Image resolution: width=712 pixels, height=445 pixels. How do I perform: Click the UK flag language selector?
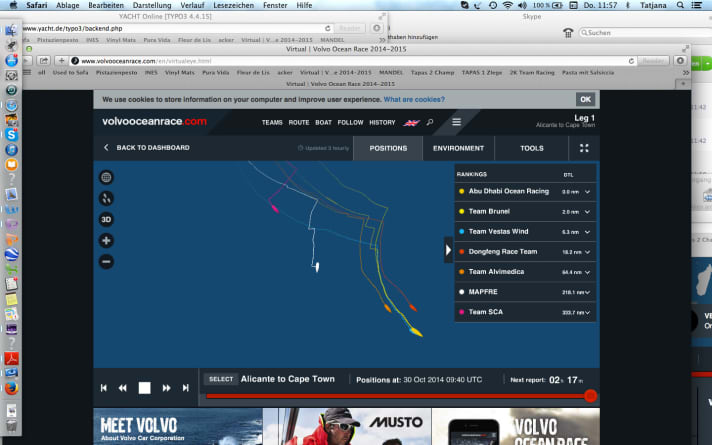pyautogui.click(x=411, y=123)
